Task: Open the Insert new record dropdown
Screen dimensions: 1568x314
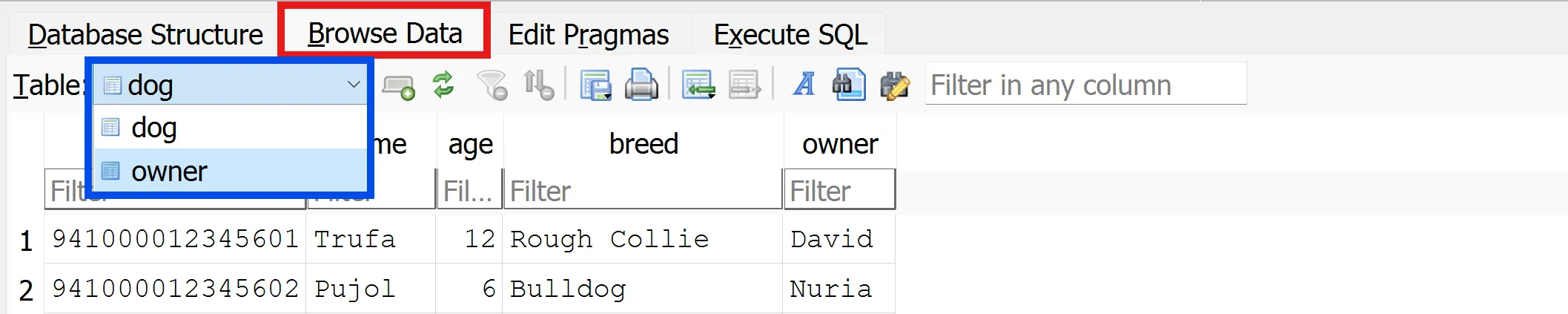Action: [x=698, y=85]
